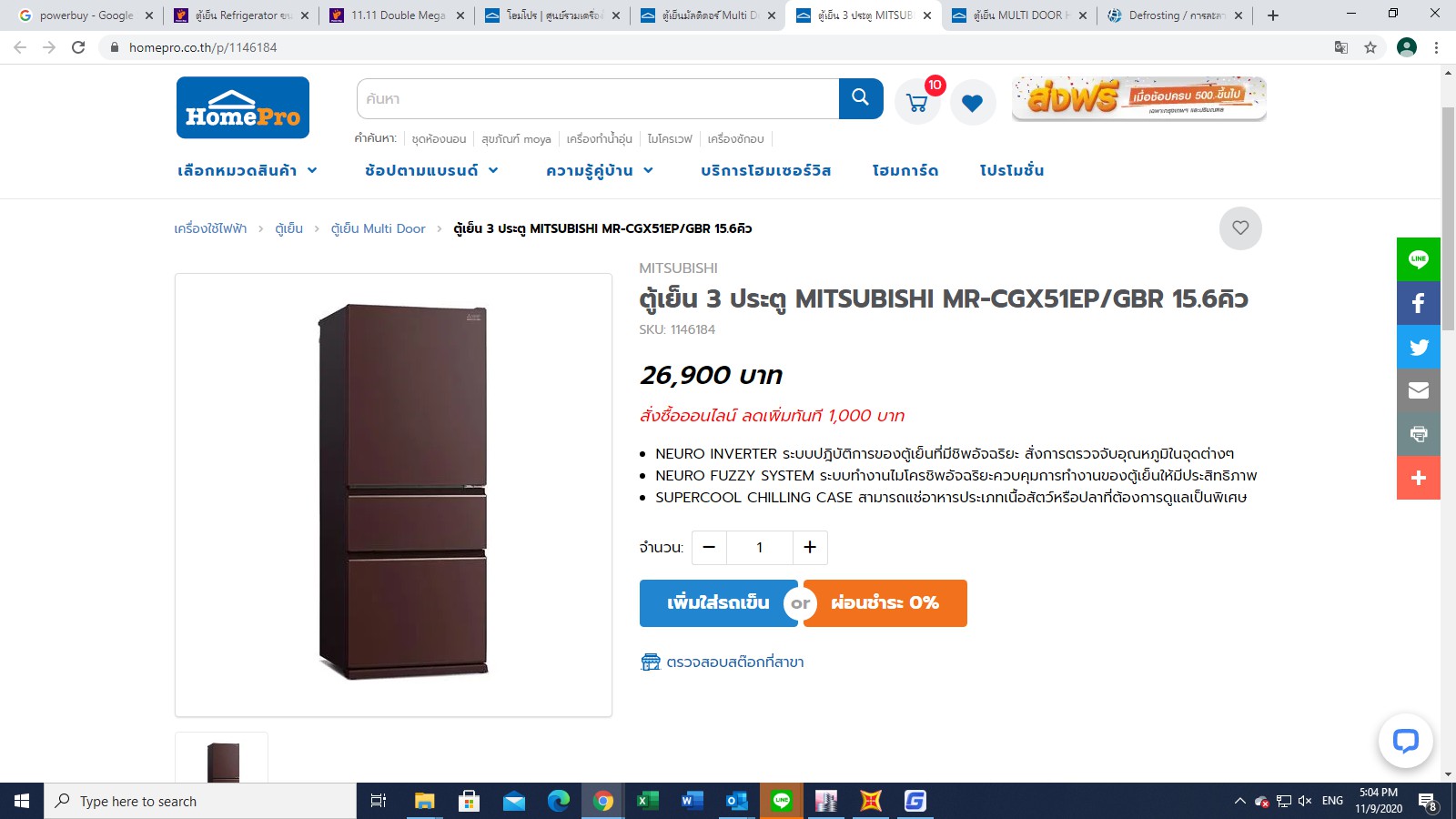Open the live chat bubble icon

pyautogui.click(x=1405, y=741)
